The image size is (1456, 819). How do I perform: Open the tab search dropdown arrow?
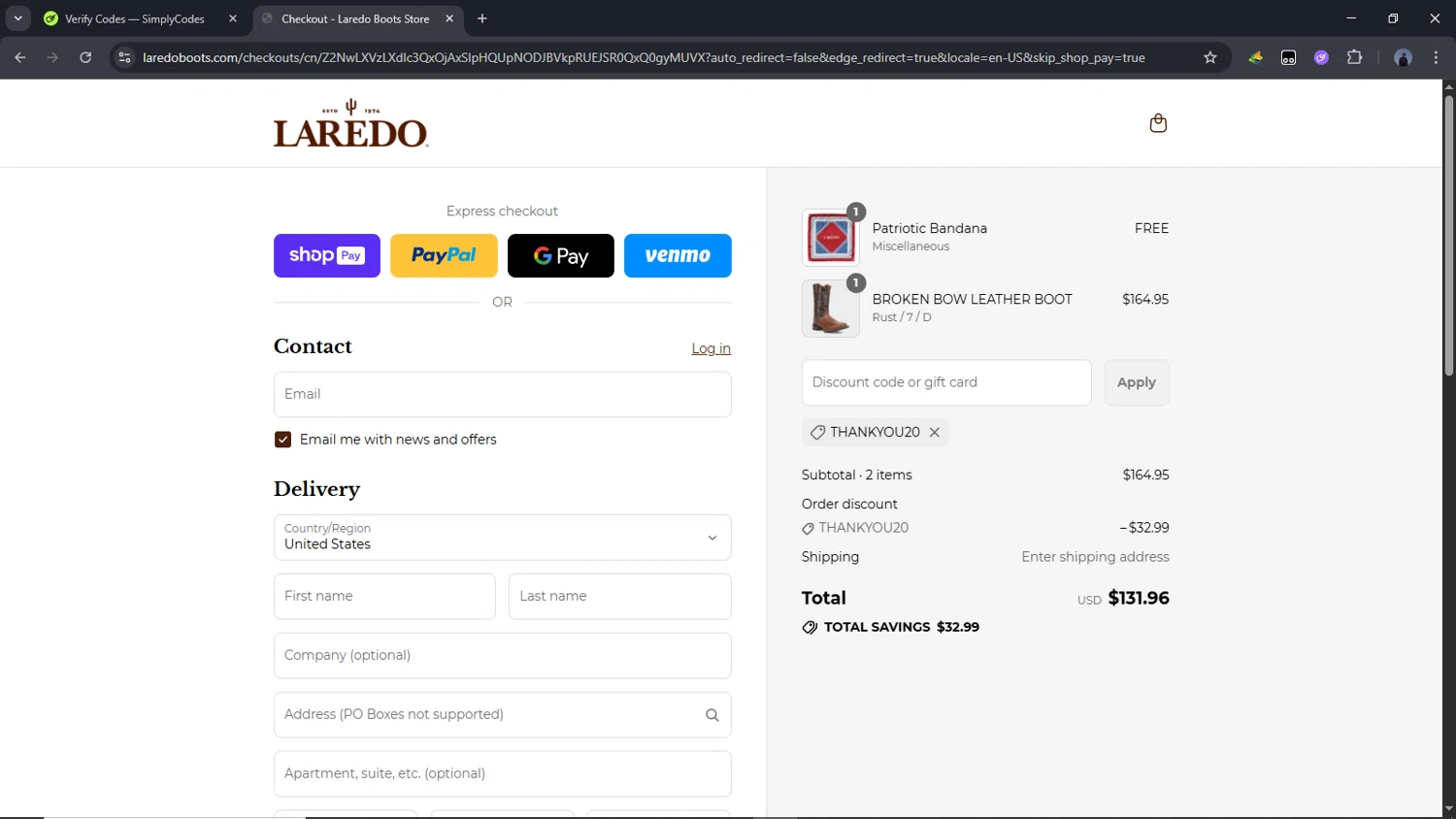point(17,18)
